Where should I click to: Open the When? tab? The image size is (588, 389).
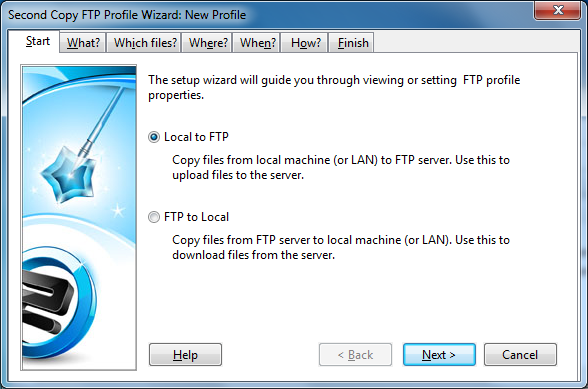[x=258, y=43]
